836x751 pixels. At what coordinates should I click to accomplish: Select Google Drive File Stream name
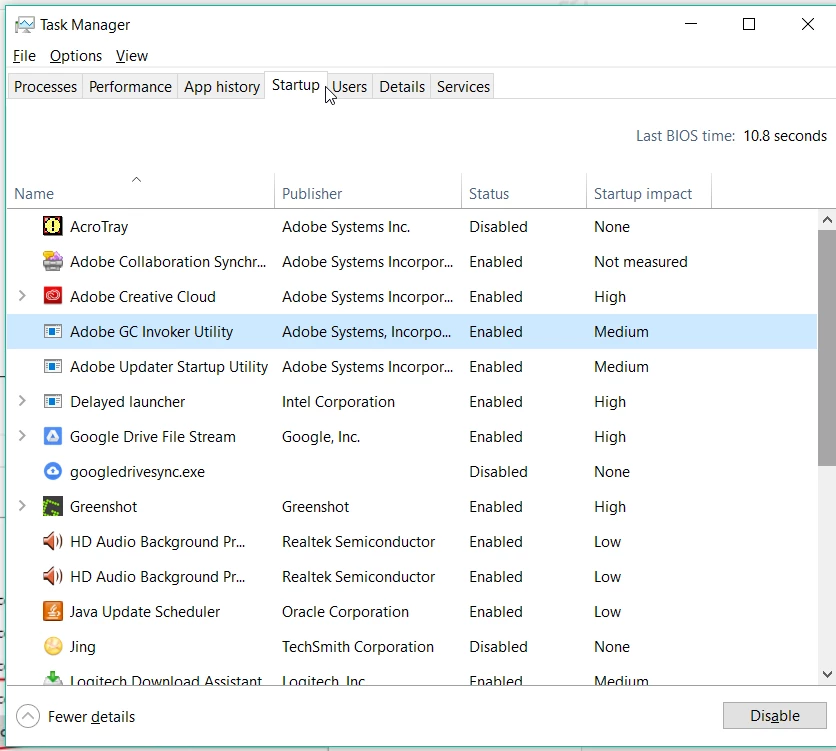(x=152, y=437)
